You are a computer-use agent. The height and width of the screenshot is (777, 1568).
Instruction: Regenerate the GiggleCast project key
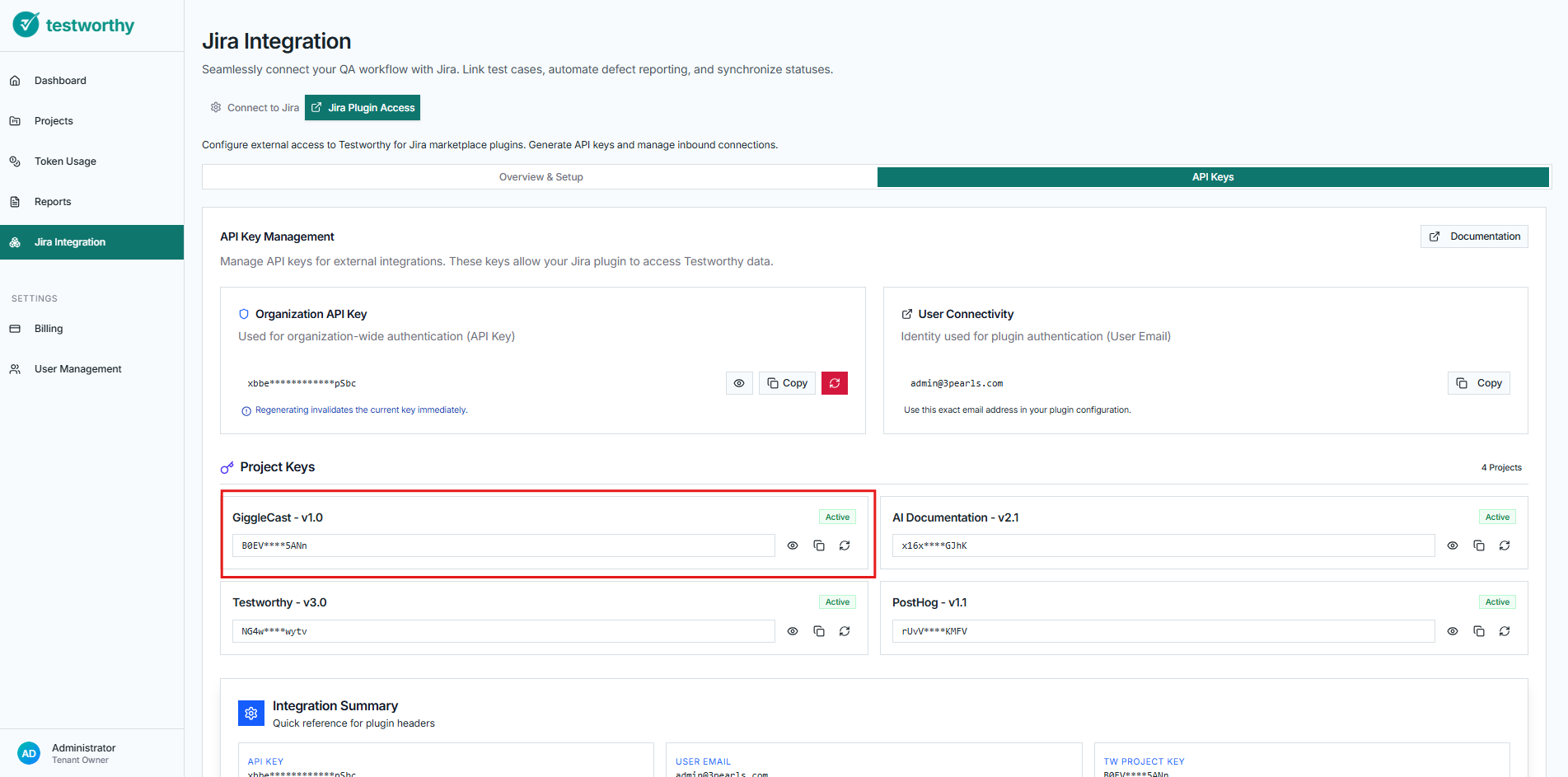[845, 545]
